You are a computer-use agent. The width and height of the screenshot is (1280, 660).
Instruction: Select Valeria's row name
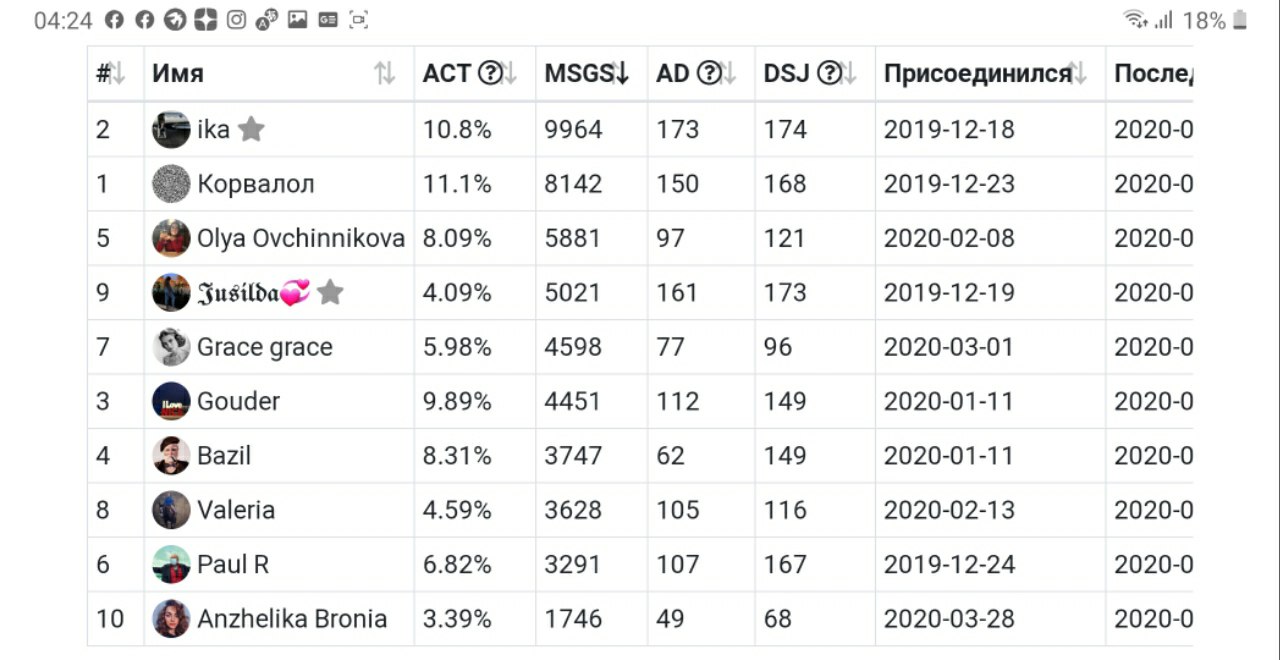click(x=236, y=510)
